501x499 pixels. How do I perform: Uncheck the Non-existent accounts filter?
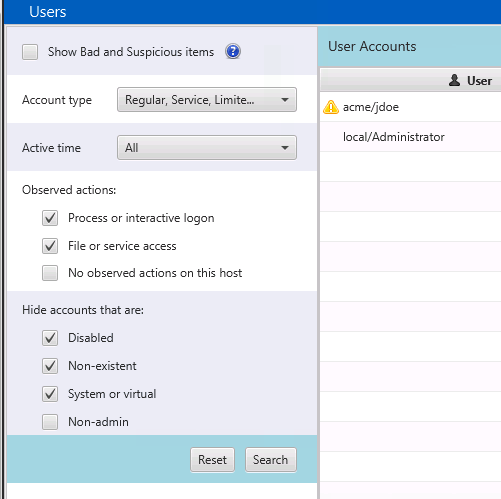click(x=50, y=366)
